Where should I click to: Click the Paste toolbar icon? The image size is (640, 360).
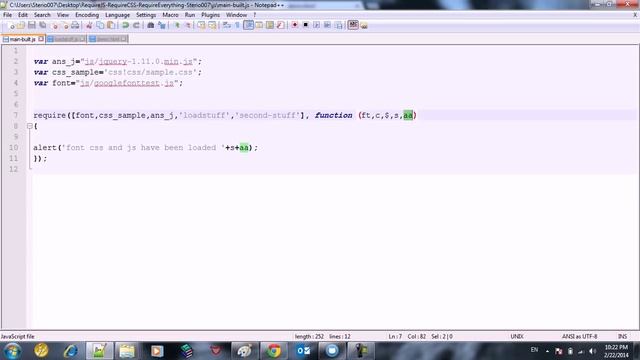click(x=111, y=25)
